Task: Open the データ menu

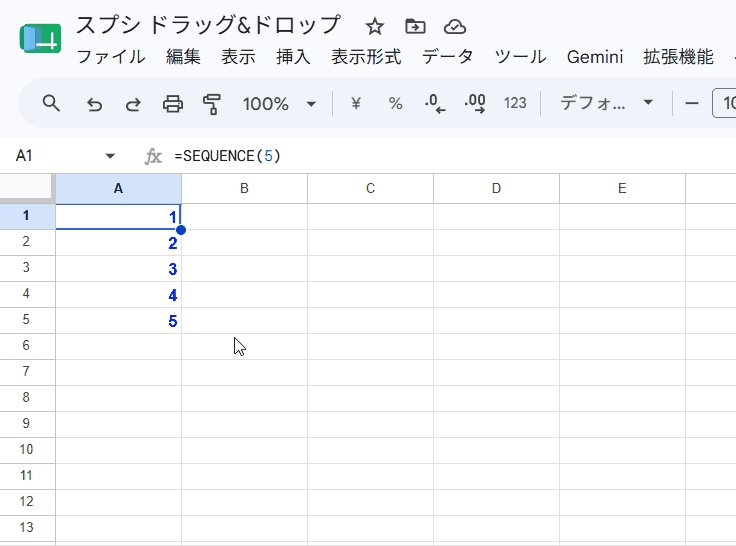Action: point(447,57)
